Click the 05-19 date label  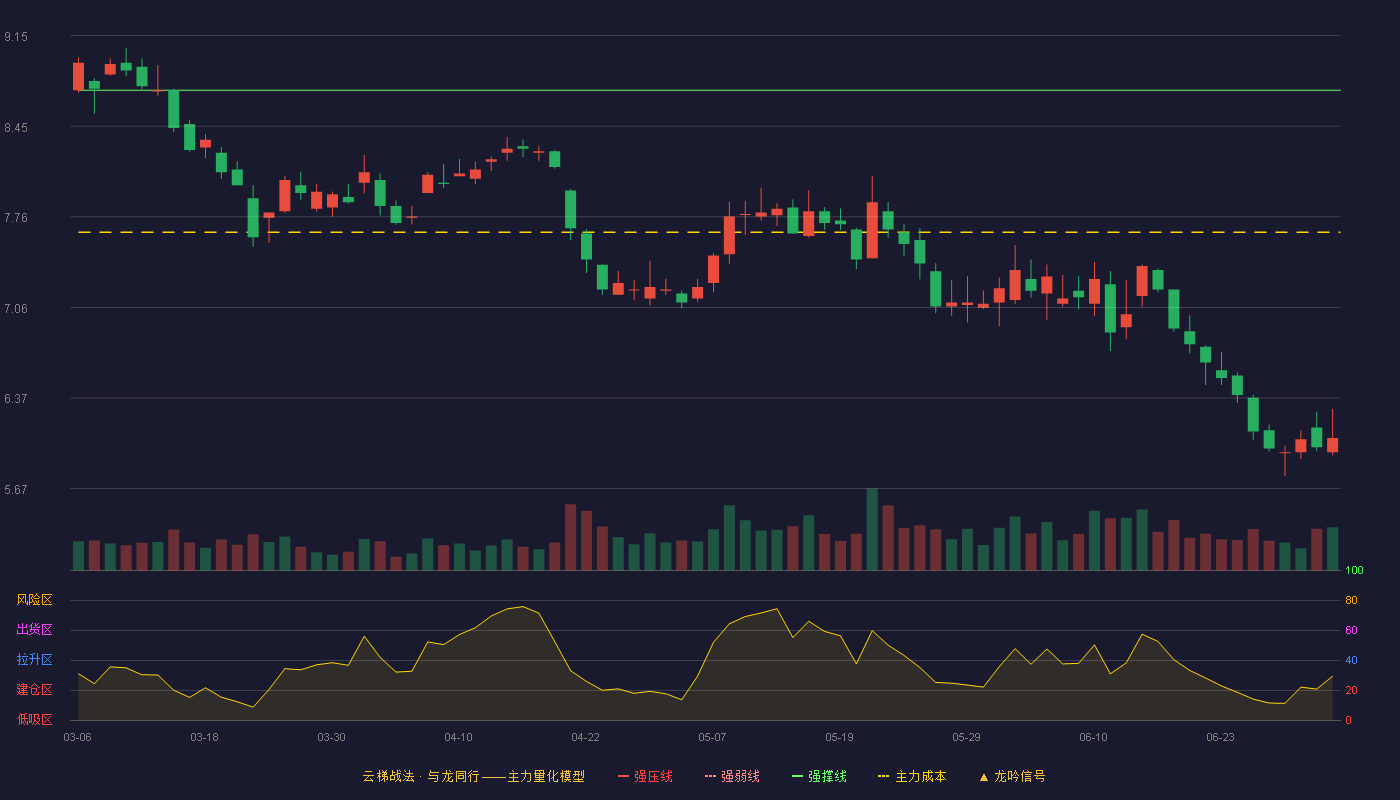(839, 737)
